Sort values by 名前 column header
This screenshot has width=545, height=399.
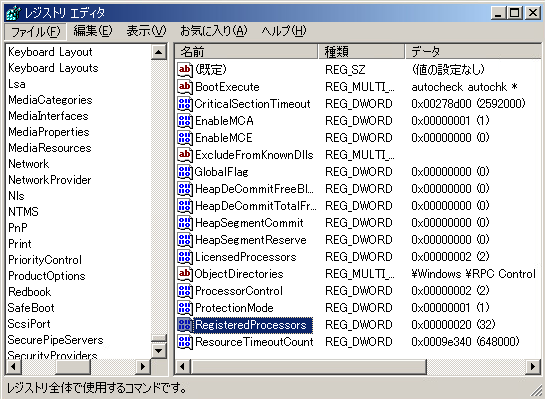coord(246,52)
